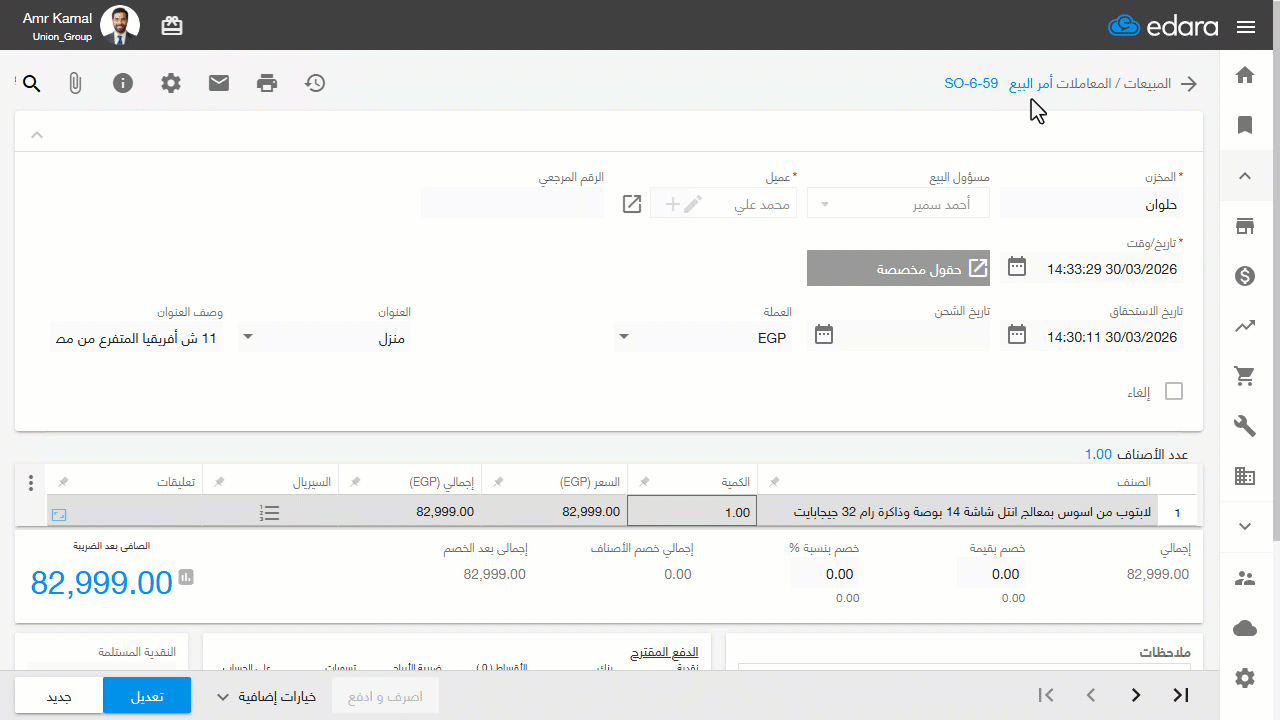Open the bookmark sidebar icon
The height and width of the screenshot is (720, 1280).
pyautogui.click(x=1245, y=125)
